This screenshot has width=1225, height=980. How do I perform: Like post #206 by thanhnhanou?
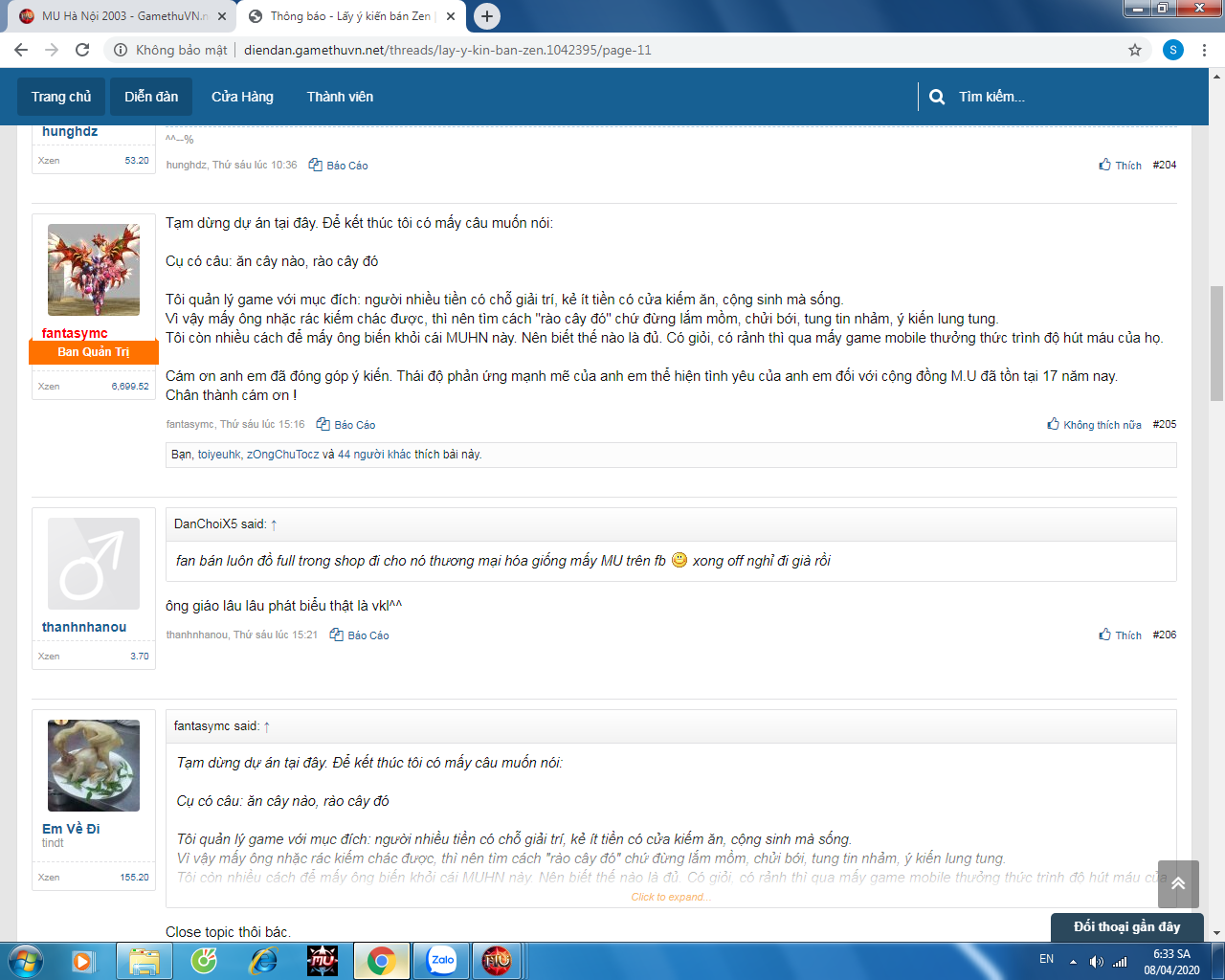coord(1120,635)
